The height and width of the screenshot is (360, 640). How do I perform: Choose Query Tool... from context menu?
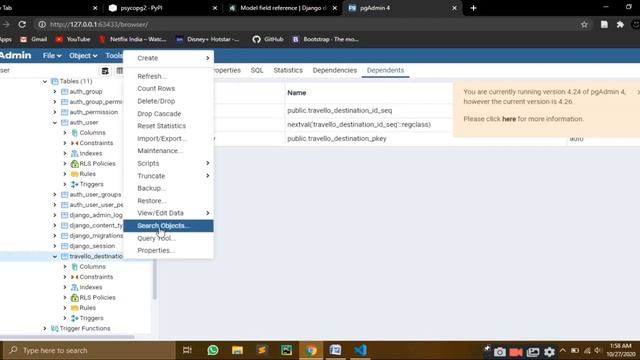(168, 238)
